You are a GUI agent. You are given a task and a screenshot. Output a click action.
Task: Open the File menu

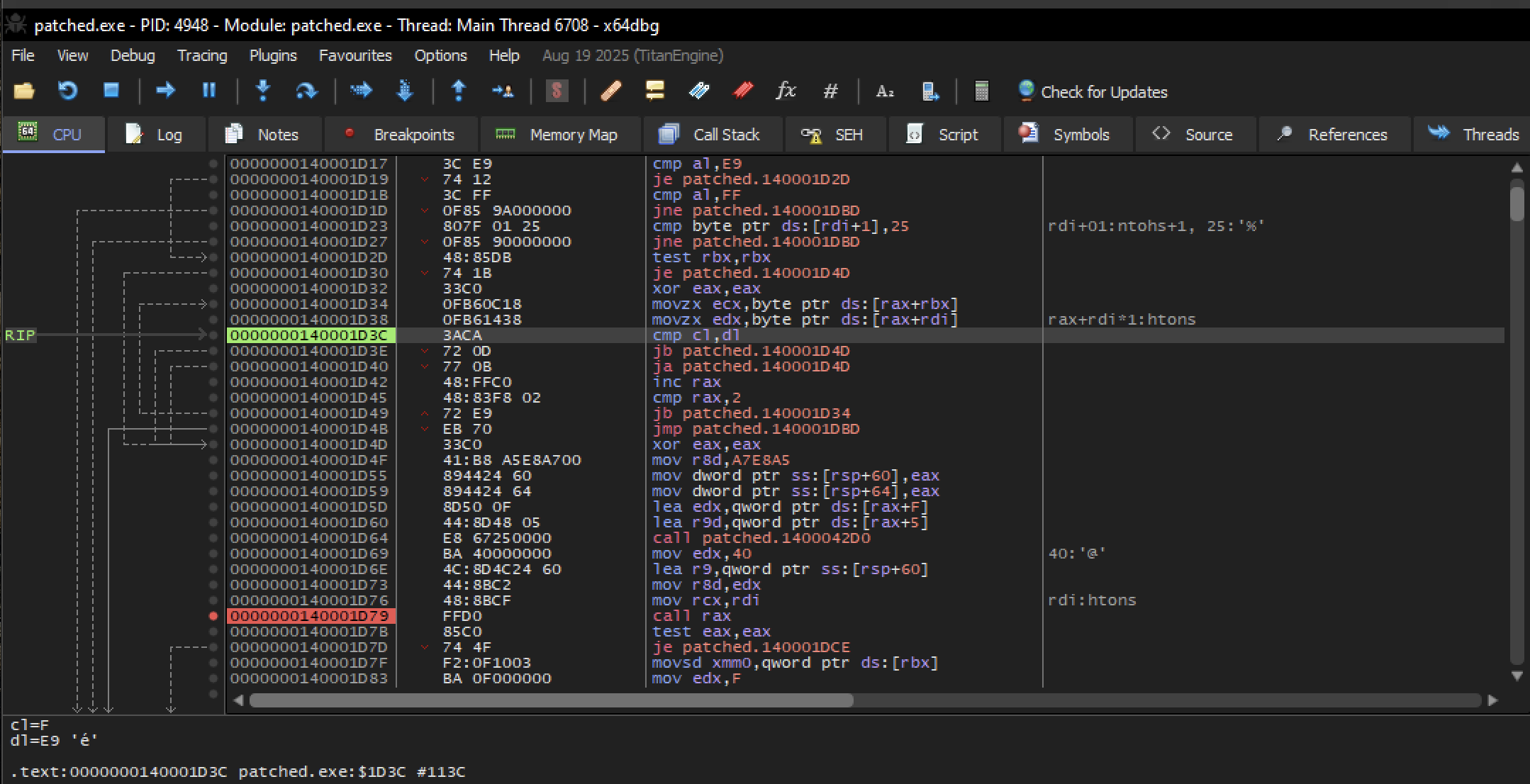click(x=23, y=55)
